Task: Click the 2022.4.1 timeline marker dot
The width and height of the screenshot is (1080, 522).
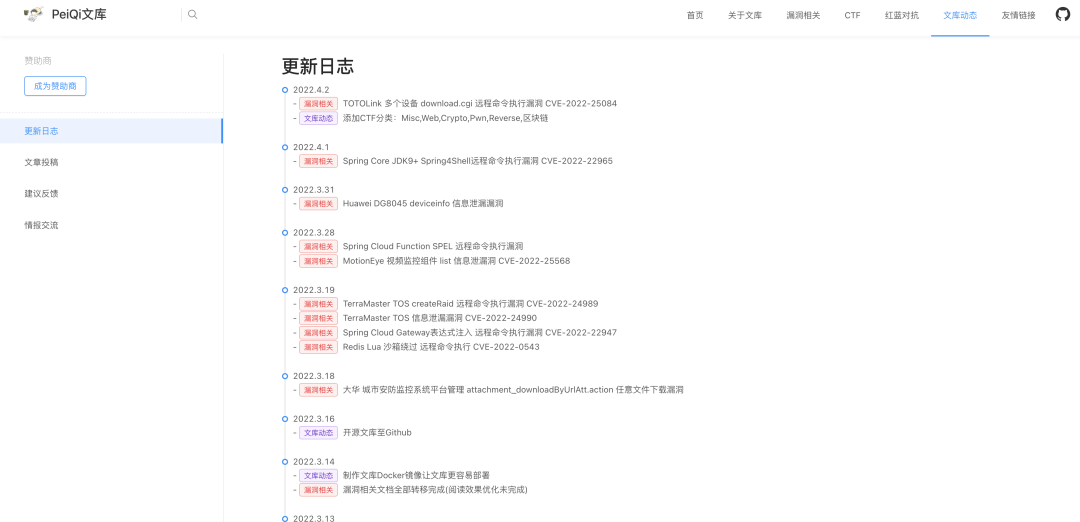Action: click(x=285, y=147)
